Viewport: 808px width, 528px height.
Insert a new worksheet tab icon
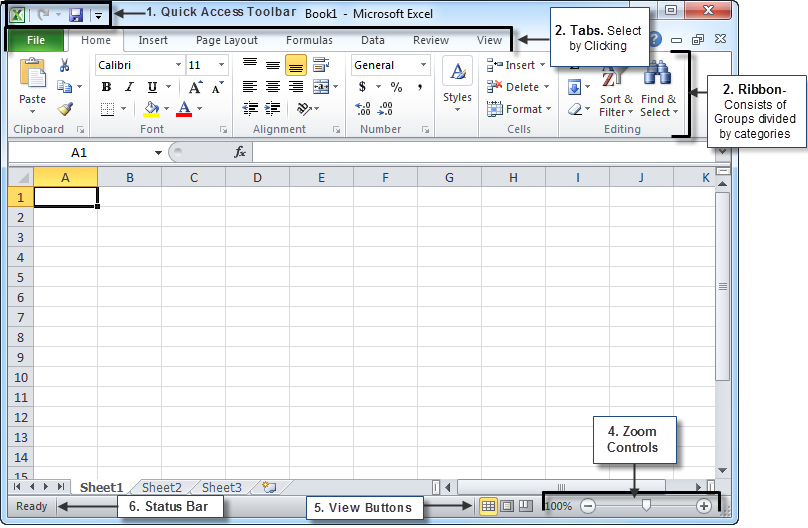pos(270,487)
